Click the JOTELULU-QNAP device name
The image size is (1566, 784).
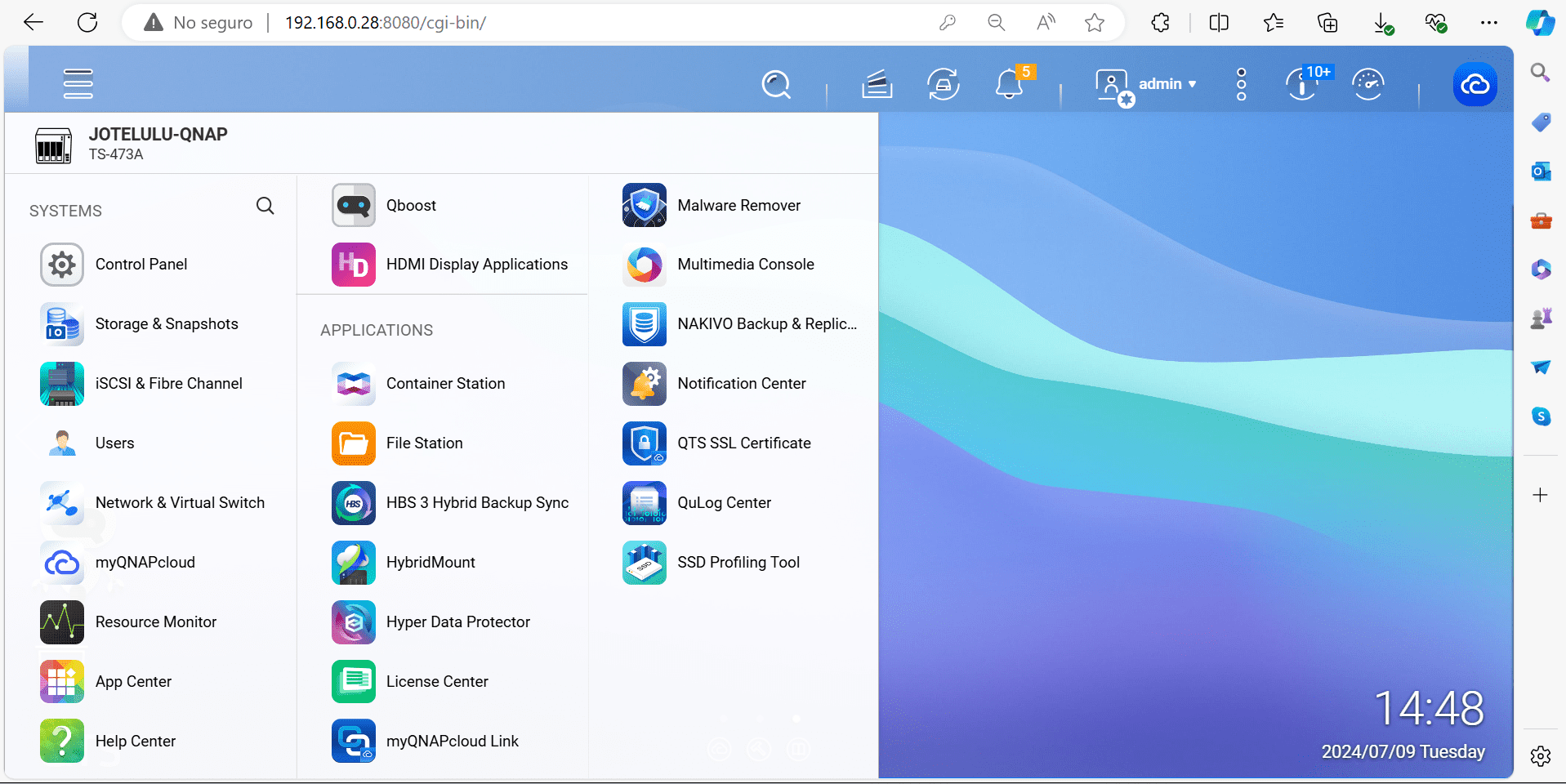coord(158,134)
